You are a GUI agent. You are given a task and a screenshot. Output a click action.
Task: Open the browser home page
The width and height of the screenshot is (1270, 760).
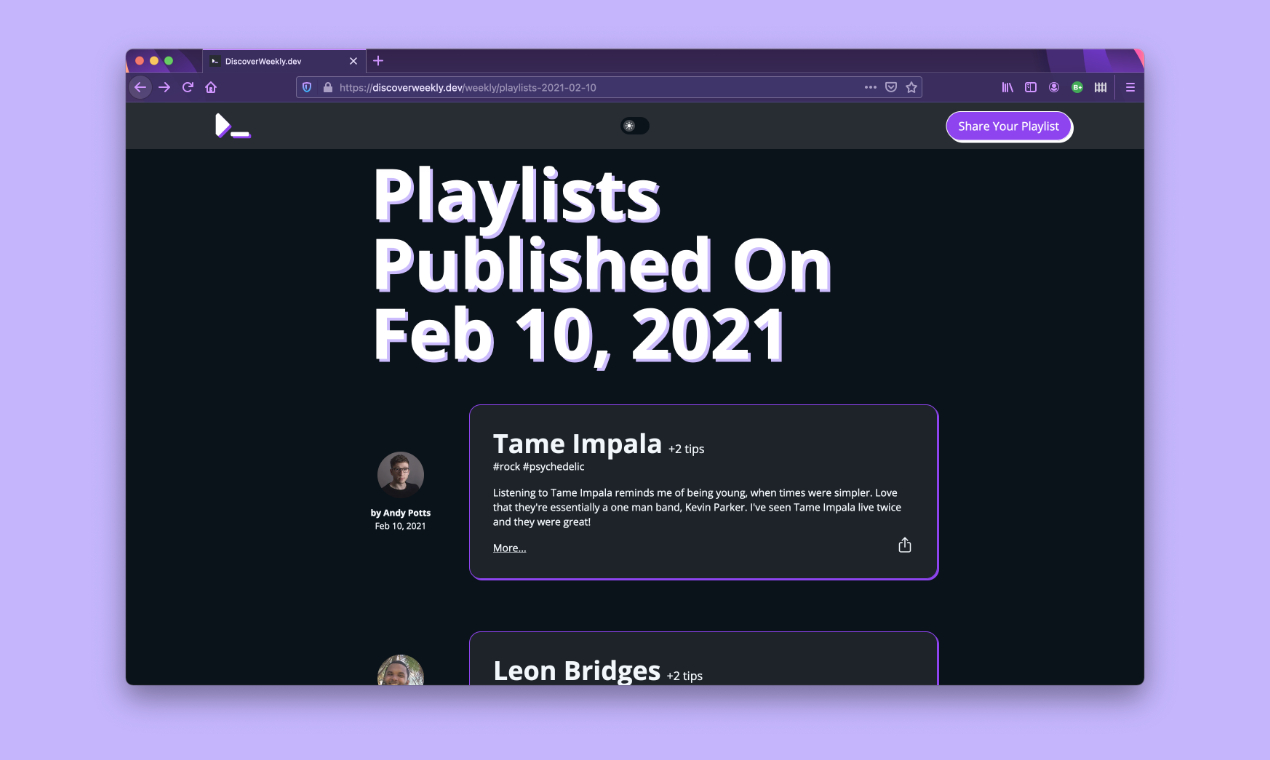tap(211, 87)
